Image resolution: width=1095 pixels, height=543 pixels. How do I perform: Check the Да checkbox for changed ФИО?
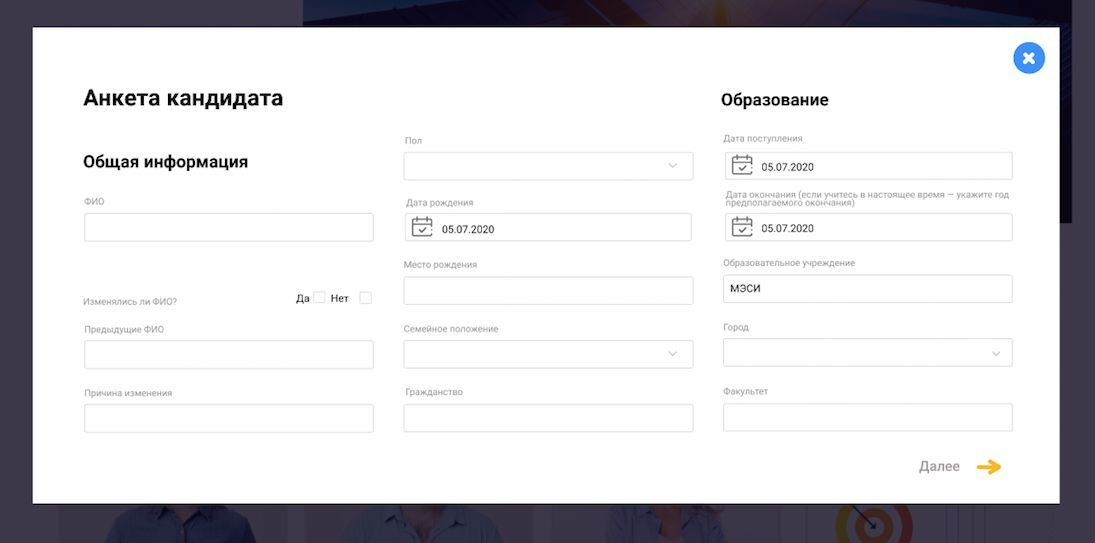(319, 297)
